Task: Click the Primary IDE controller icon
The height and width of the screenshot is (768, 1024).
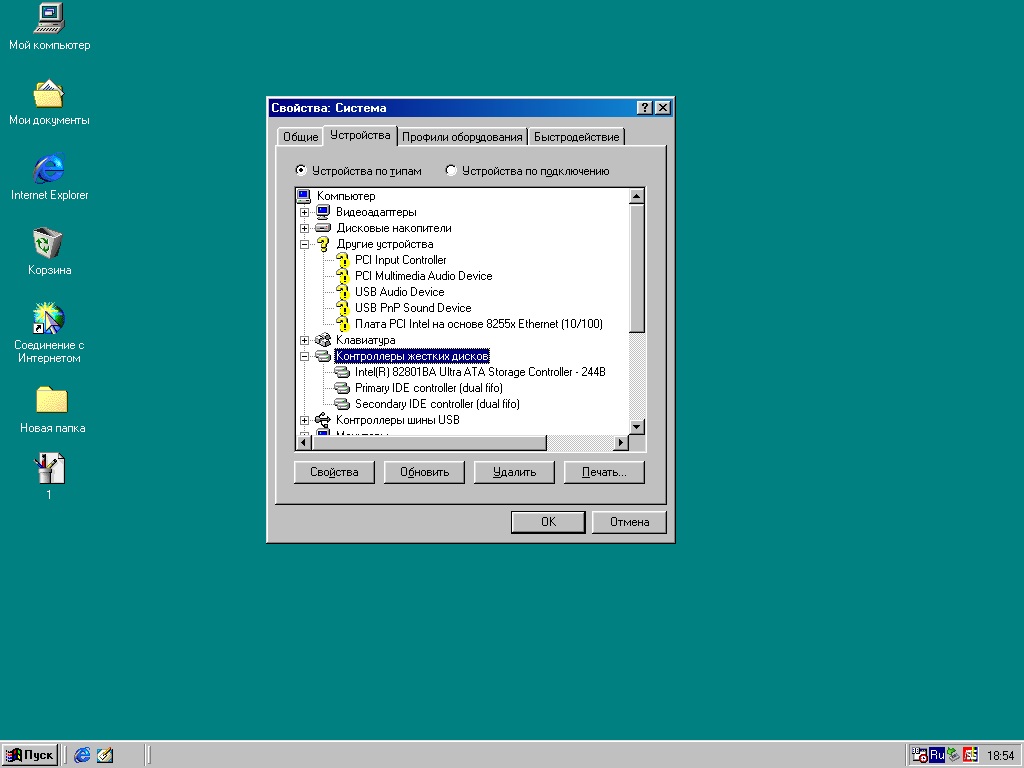Action: [342, 388]
